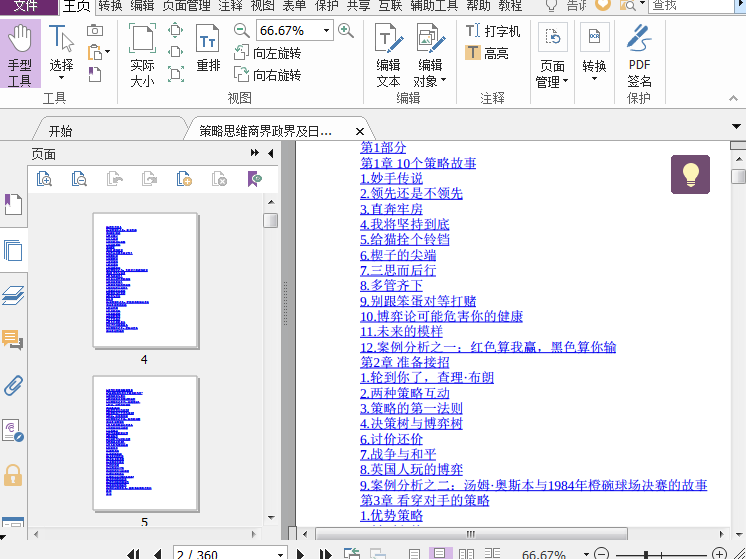Click the Find (查找) search field
The image size is (746, 559).
[692, 6]
